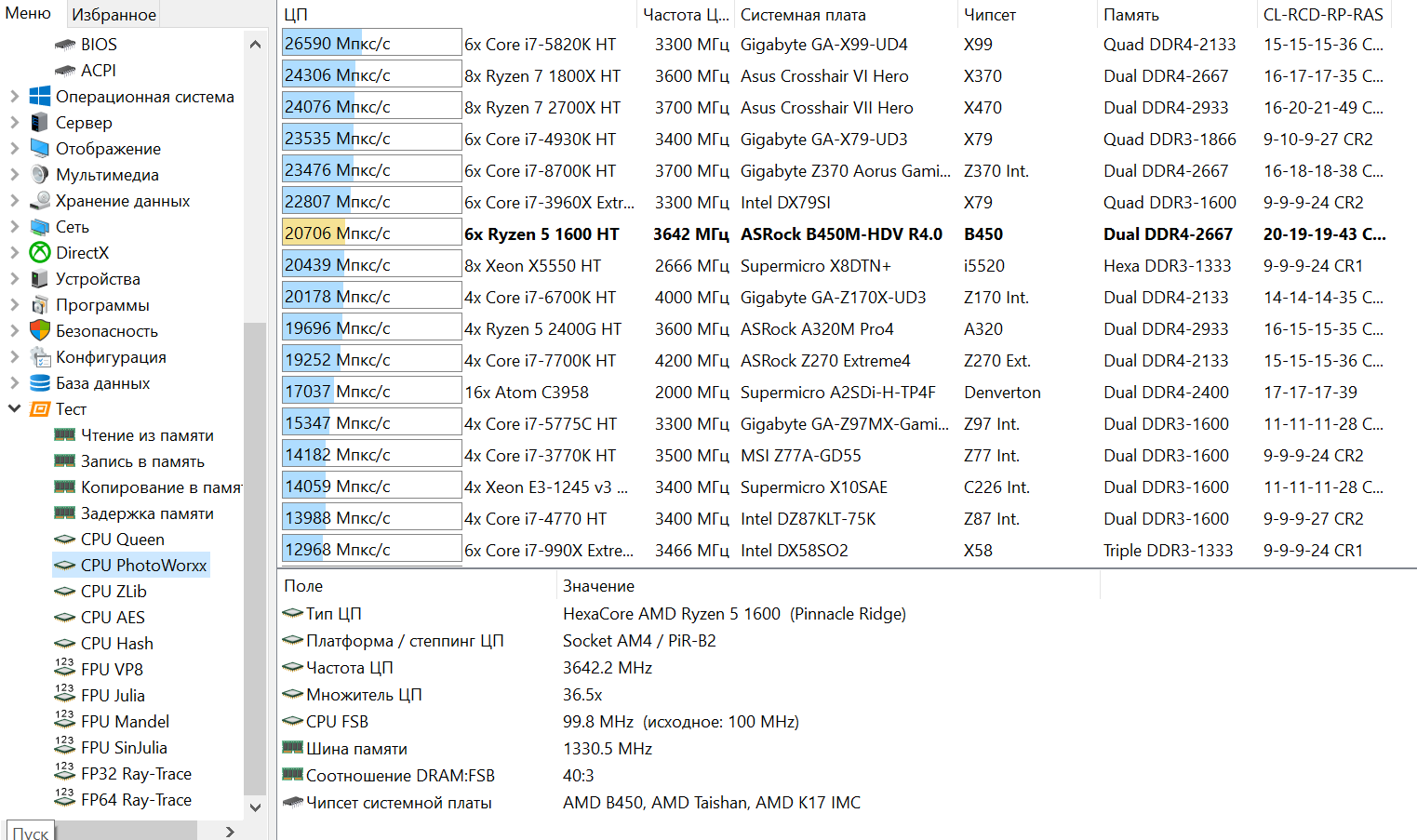The width and height of the screenshot is (1417, 840).
Task: Sort by the ЦП column header
Action: point(459,15)
